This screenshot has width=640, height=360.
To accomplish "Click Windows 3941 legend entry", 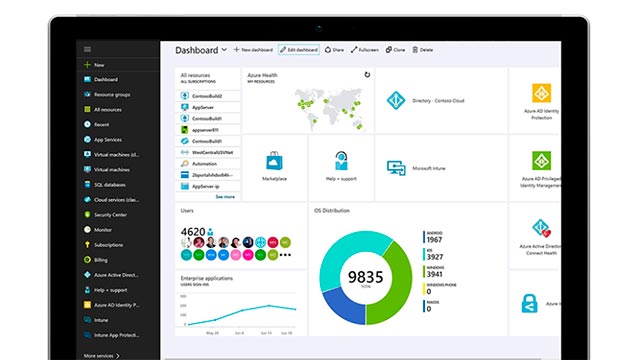I will click(x=433, y=271).
